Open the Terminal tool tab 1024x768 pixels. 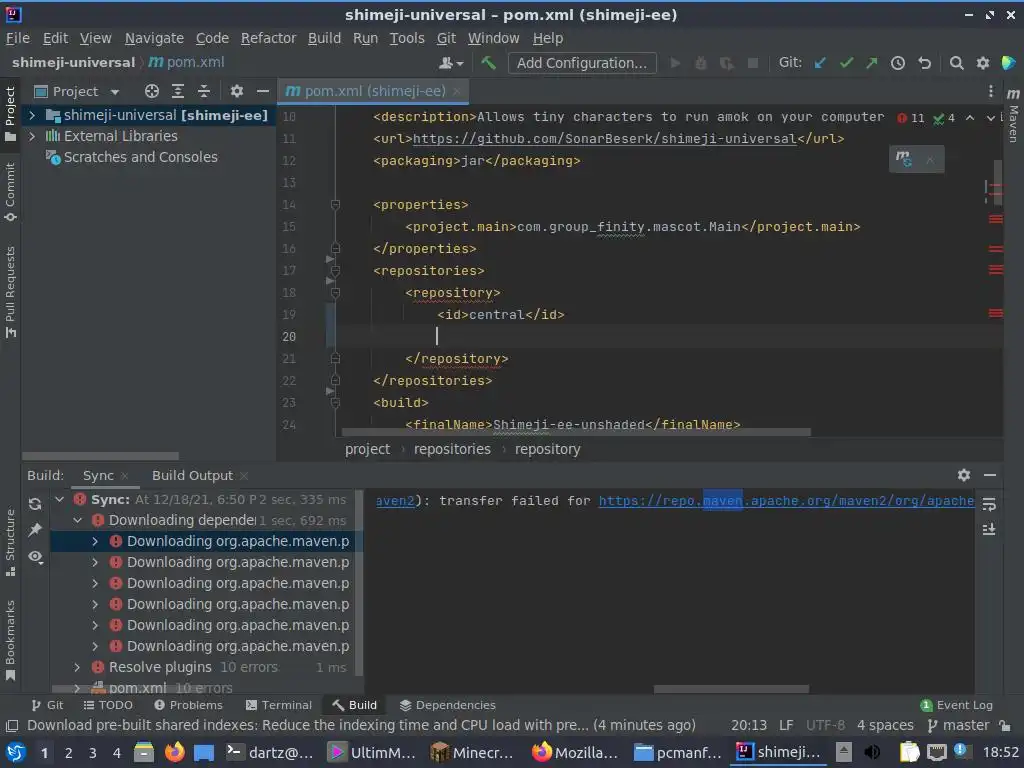[279, 705]
